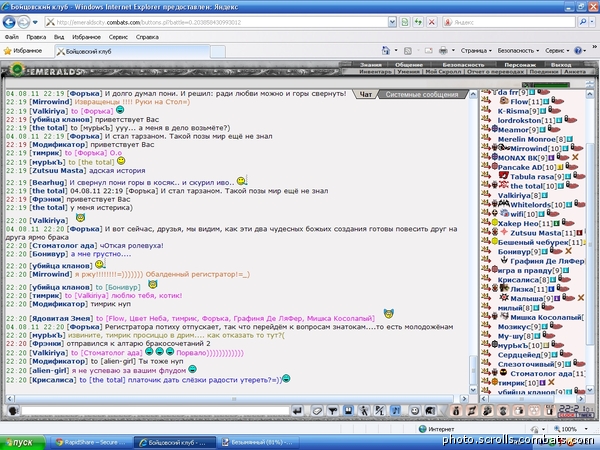600x450 pixels.
Task: Click the fourth peach-colored icon in bottom toolbar
Action: point(503,411)
